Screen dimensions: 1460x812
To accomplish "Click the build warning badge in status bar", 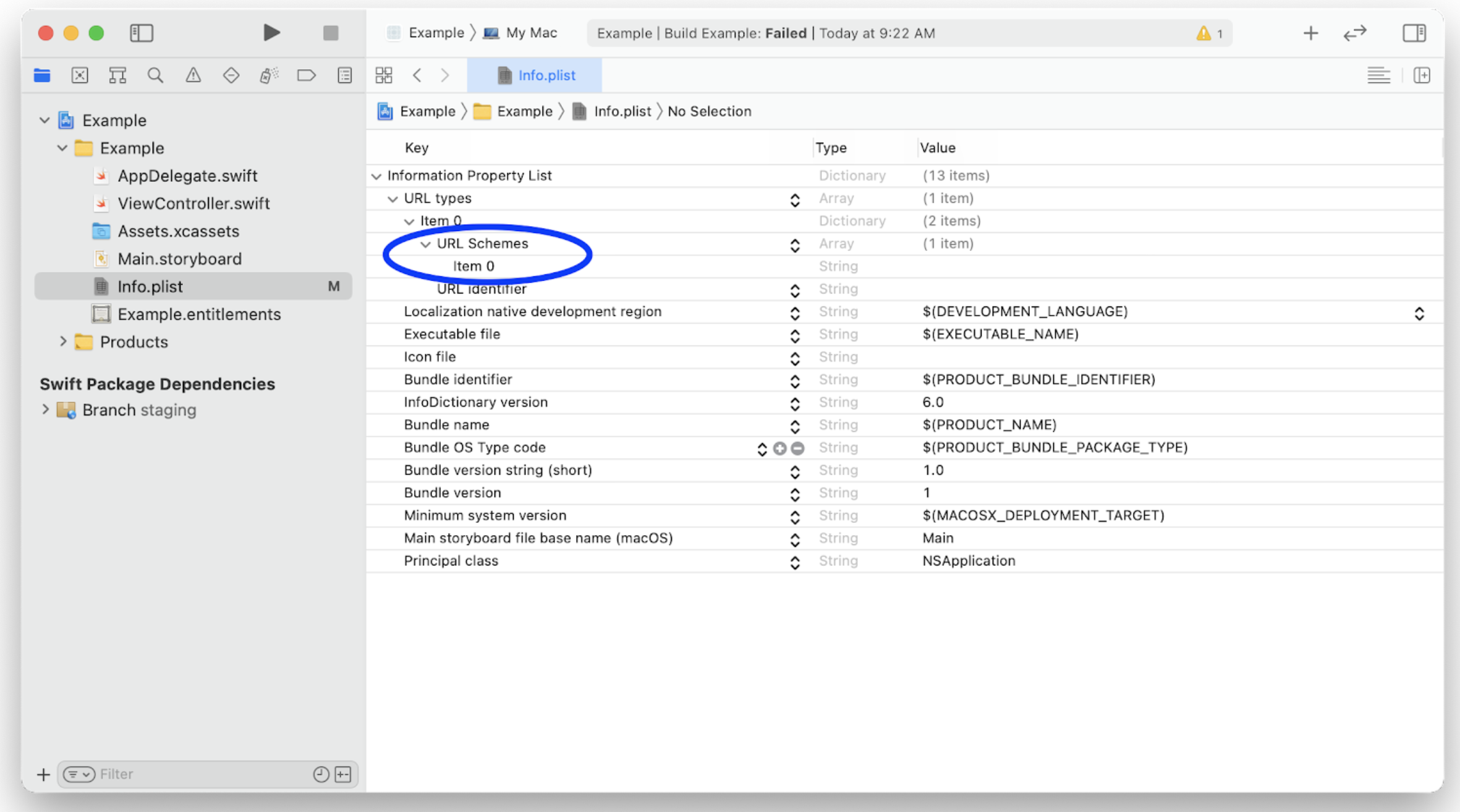I will (1210, 33).
